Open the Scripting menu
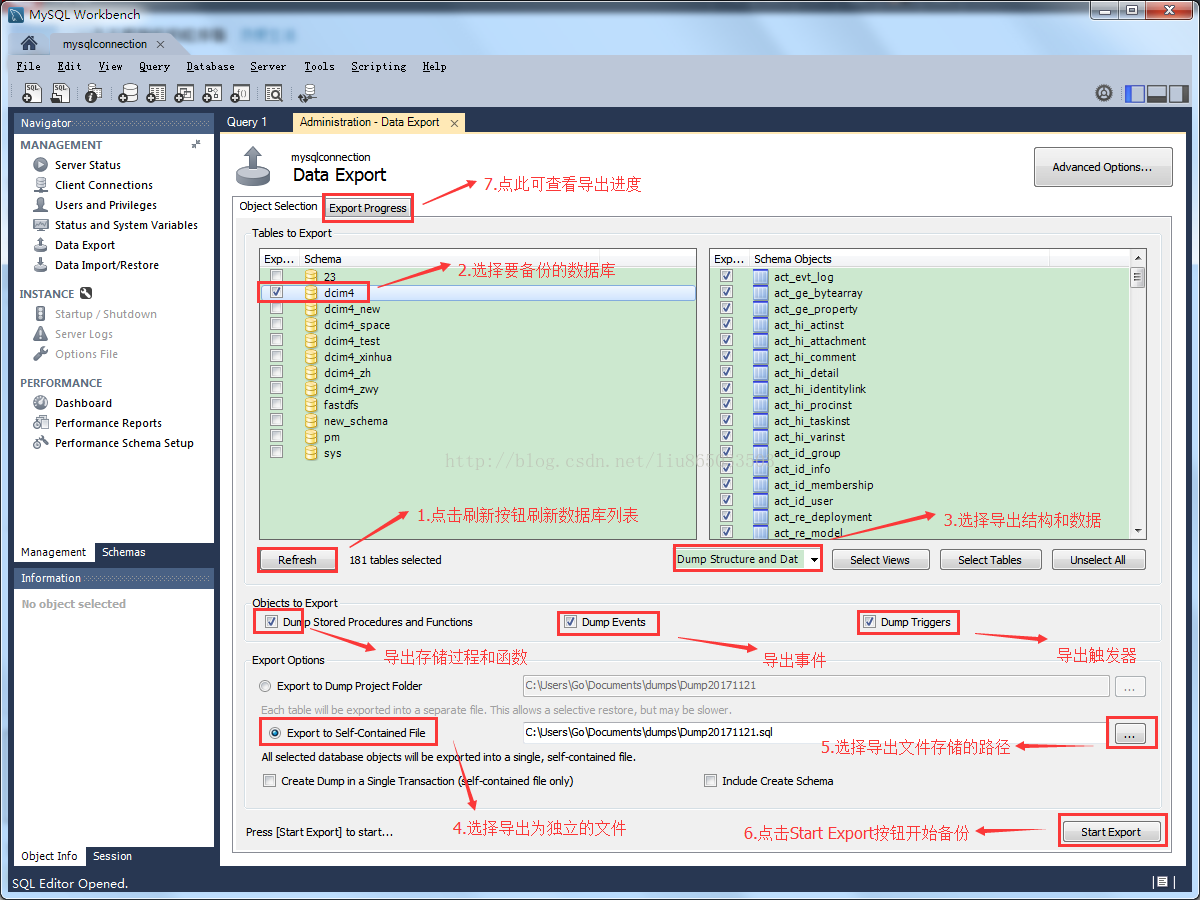 coord(378,66)
